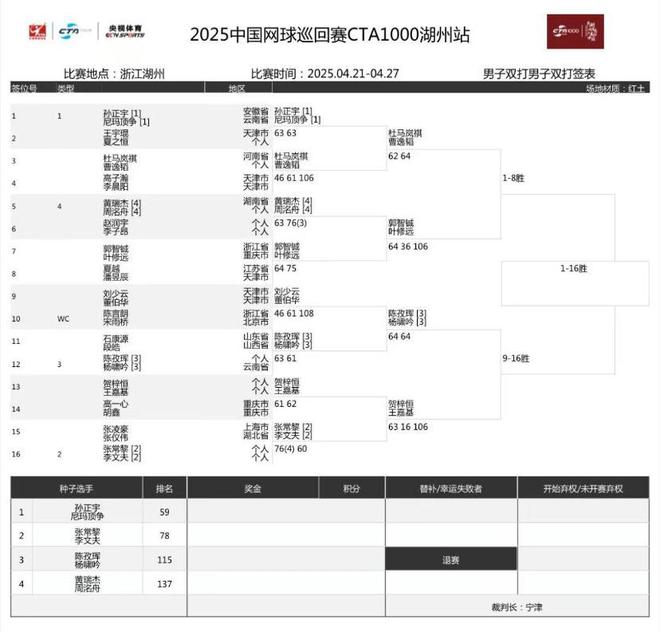Click the title 2025中国网球巡回赛CTA1000湖州站
The image size is (660, 632).
coord(330,35)
